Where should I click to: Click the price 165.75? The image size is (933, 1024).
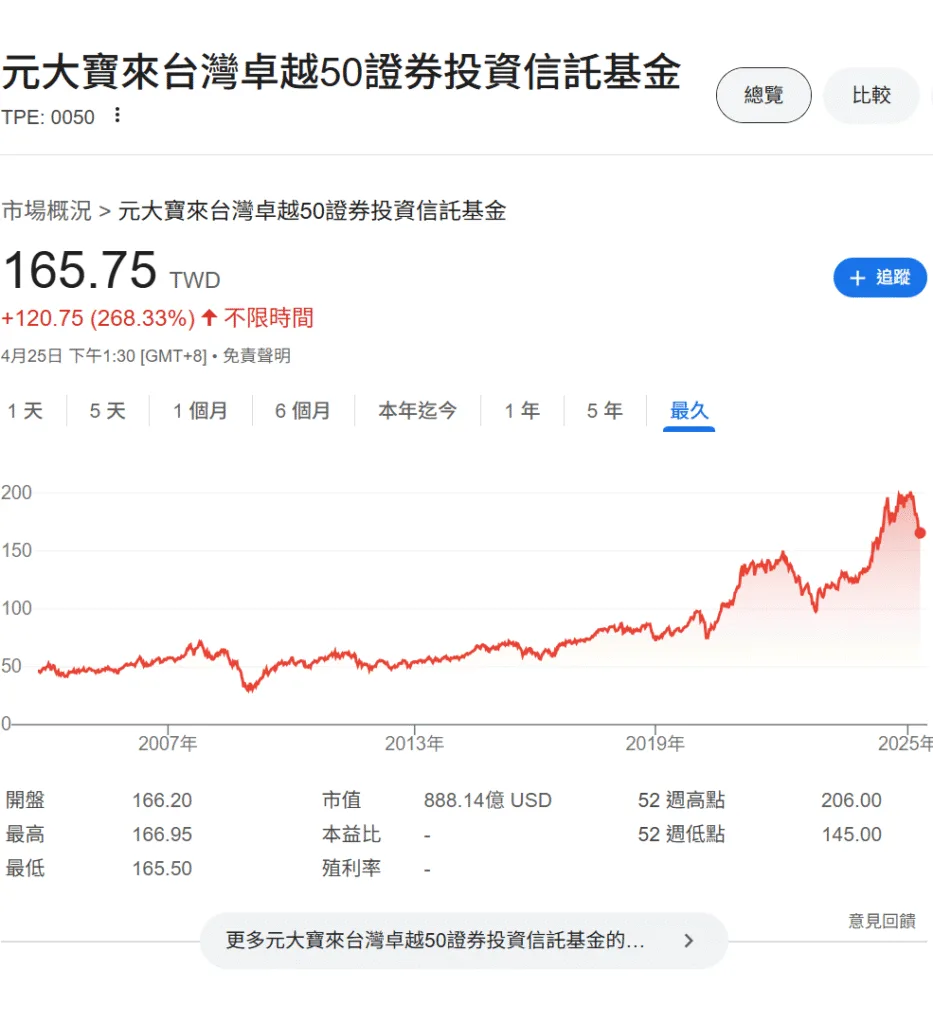point(80,270)
